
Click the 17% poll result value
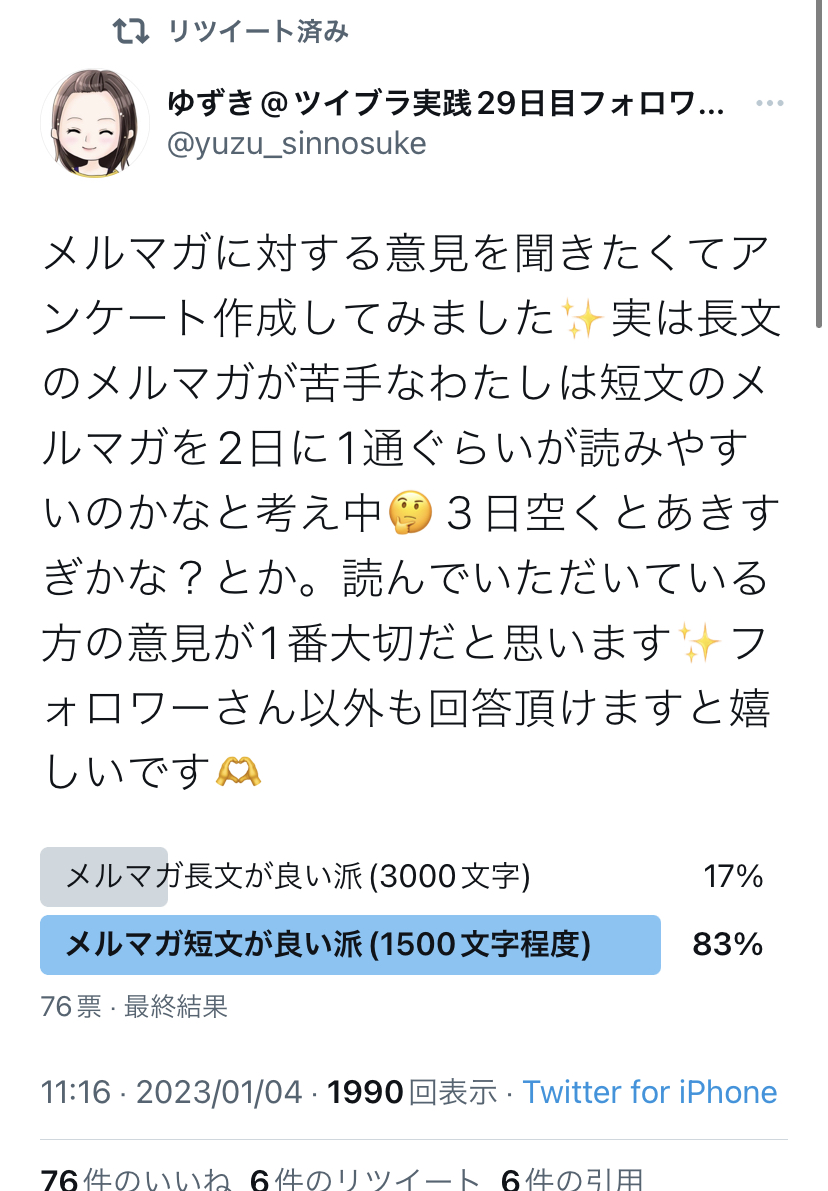pyautogui.click(x=733, y=877)
